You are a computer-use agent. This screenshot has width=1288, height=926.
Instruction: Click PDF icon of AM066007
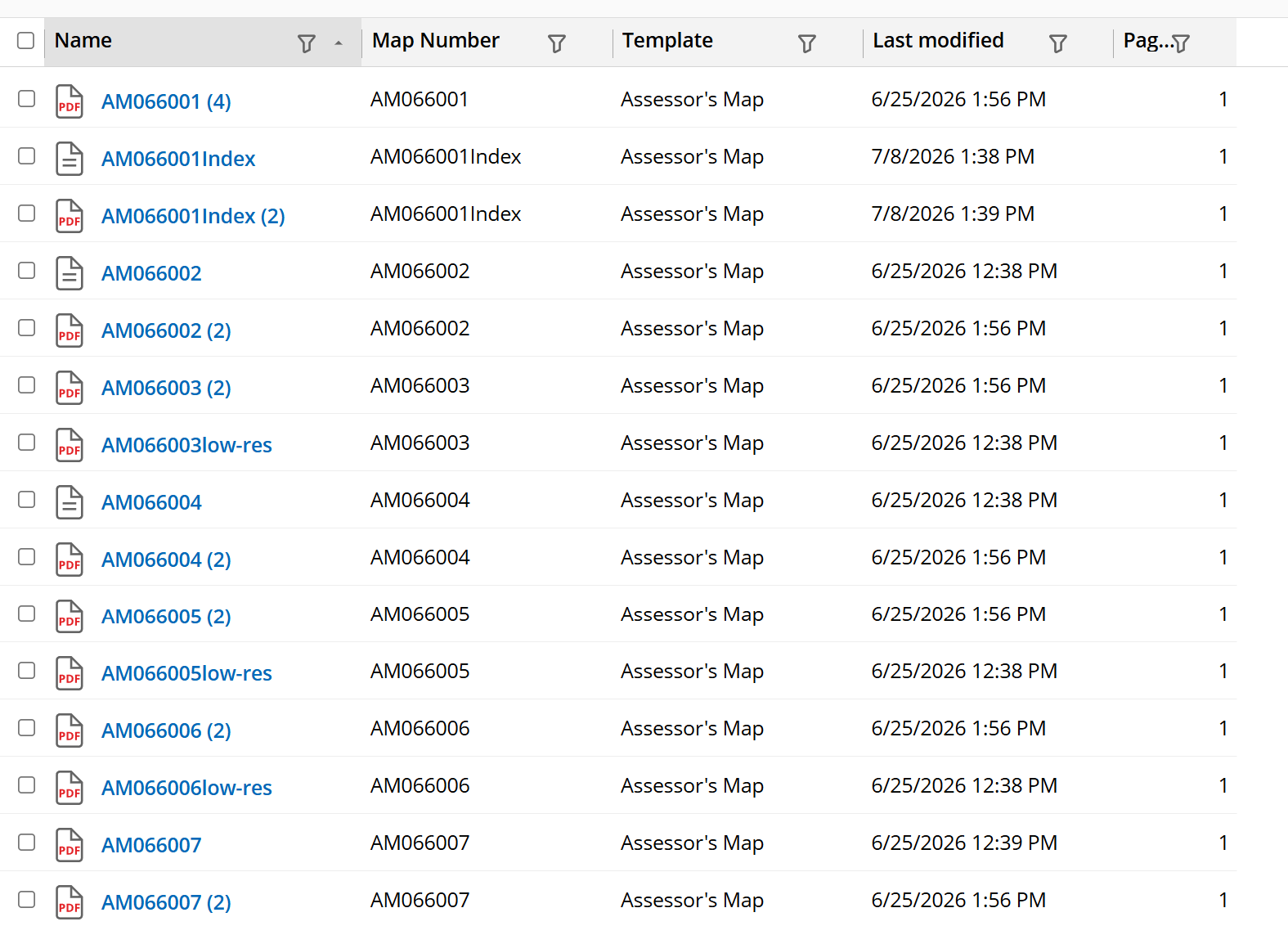(x=70, y=845)
